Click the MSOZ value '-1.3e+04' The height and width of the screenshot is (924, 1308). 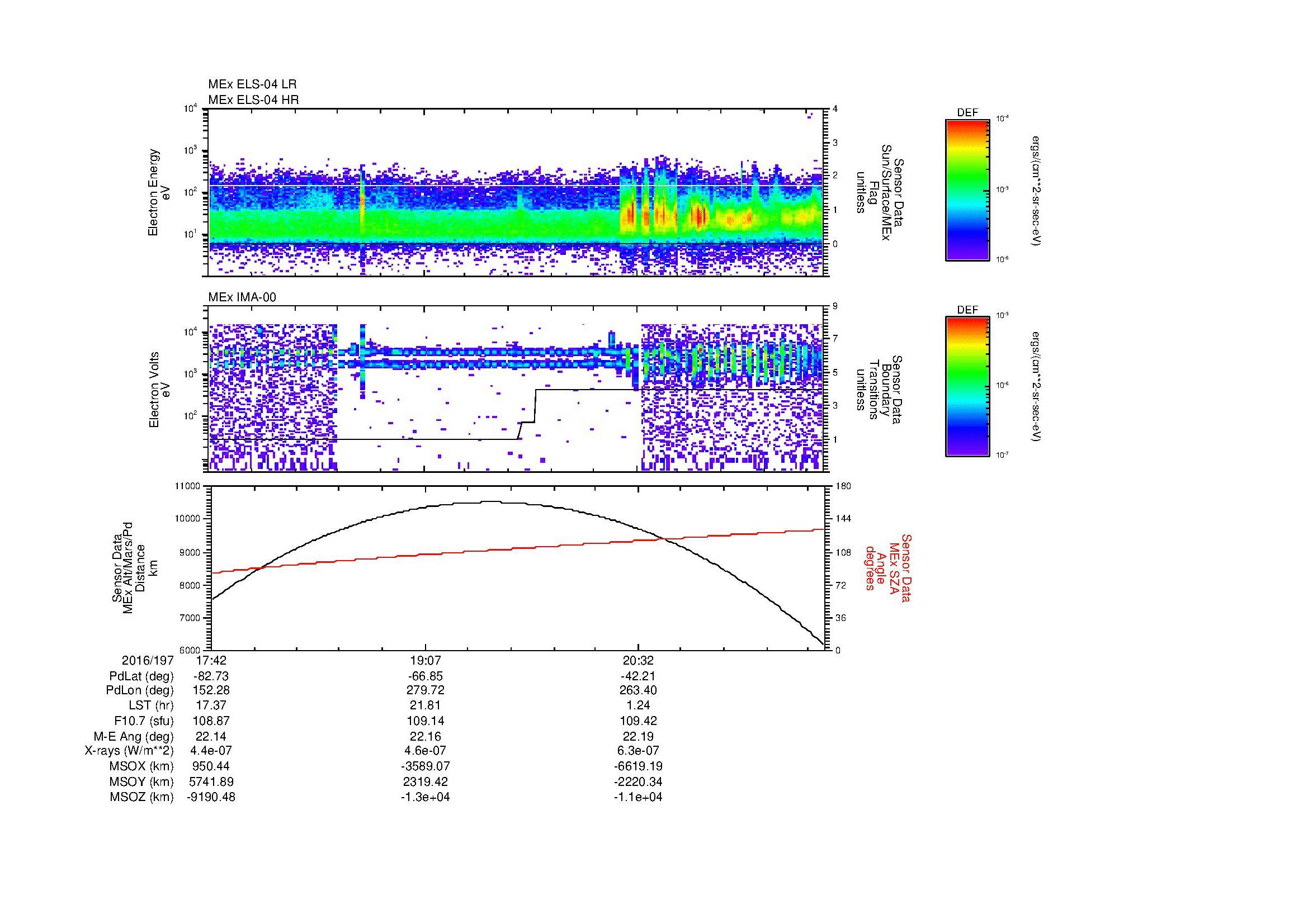tap(425, 797)
